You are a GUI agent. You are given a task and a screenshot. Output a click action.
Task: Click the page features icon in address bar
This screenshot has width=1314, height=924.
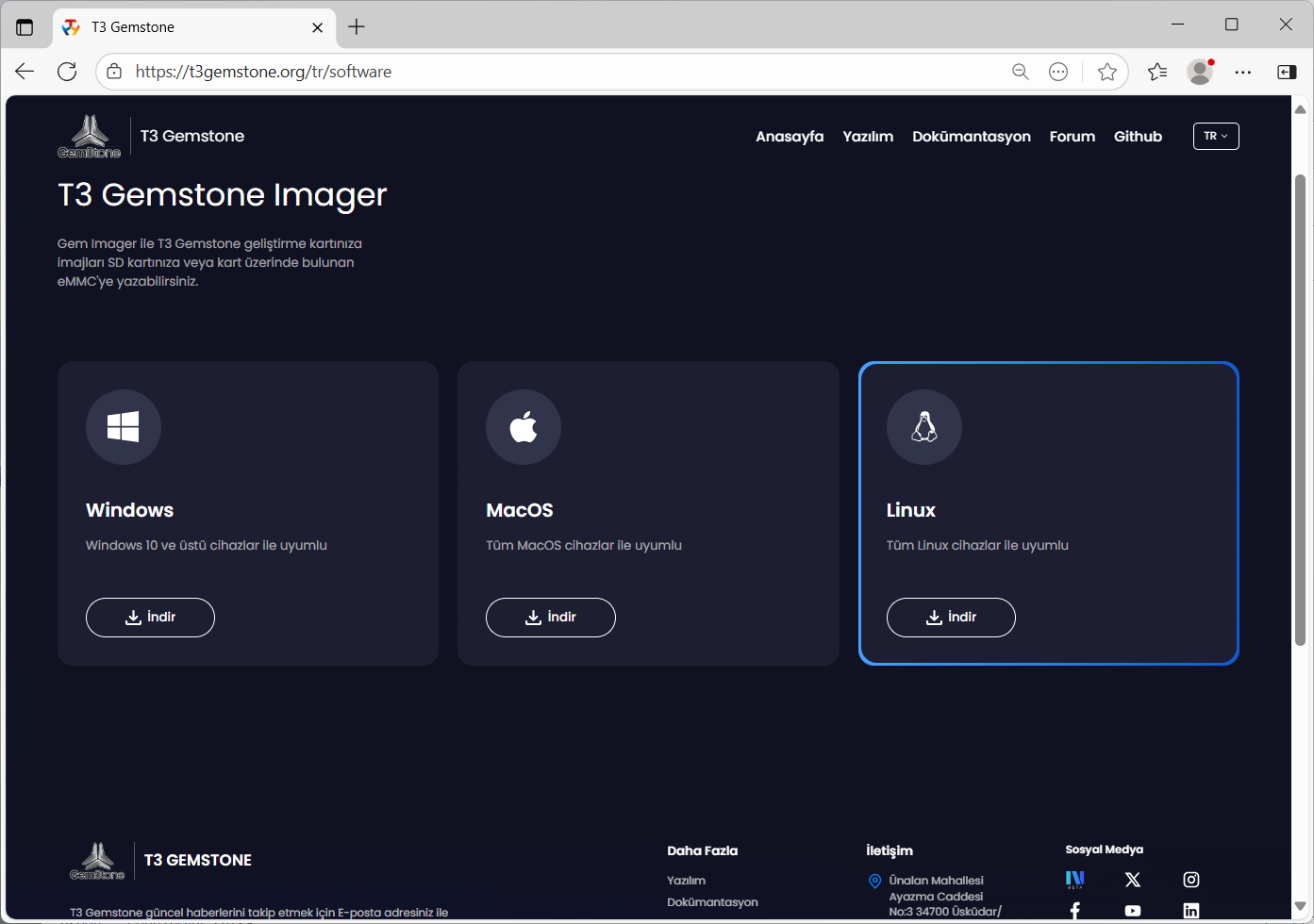coord(1058,72)
